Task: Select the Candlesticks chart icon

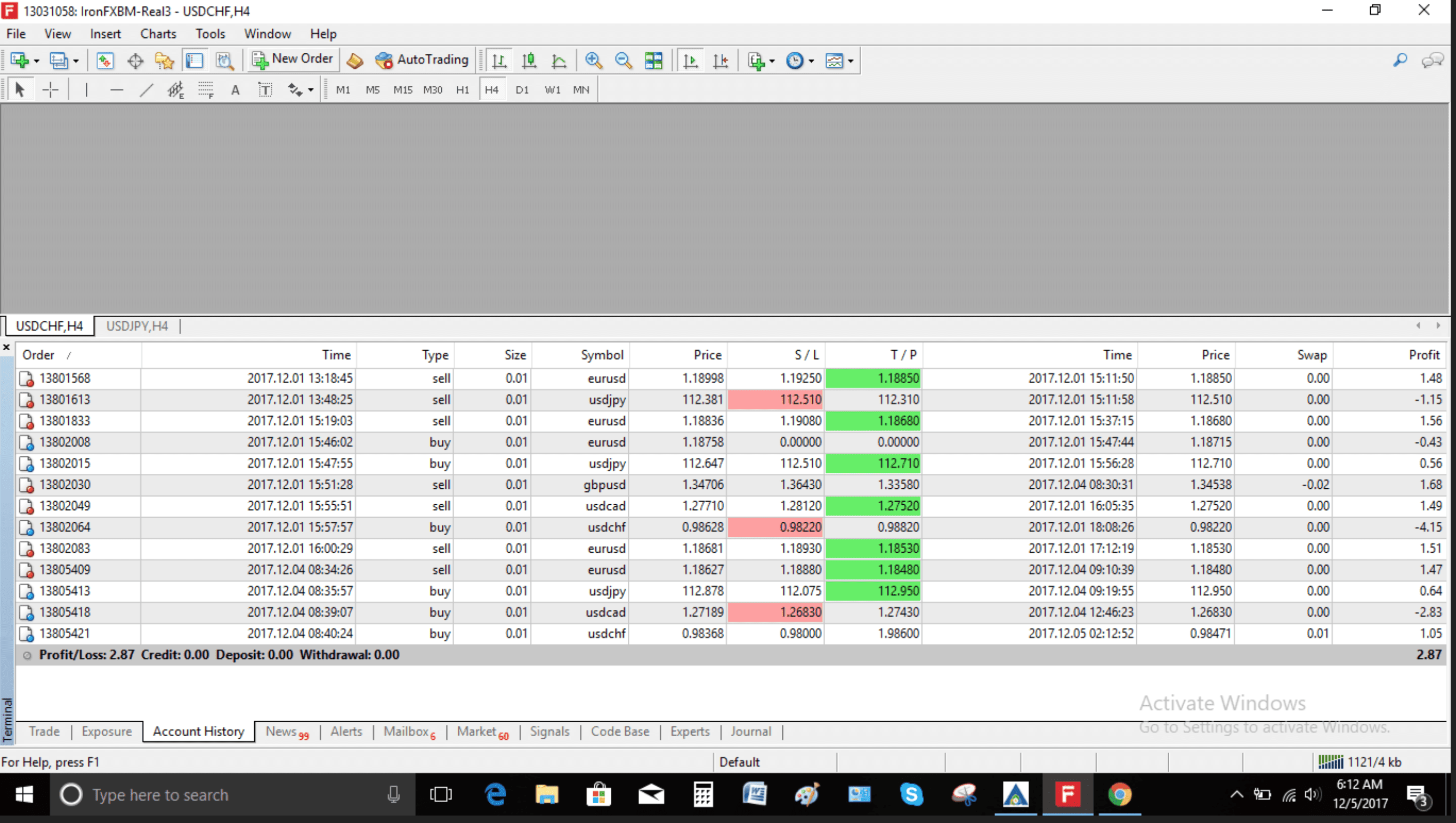Action: click(x=529, y=60)
